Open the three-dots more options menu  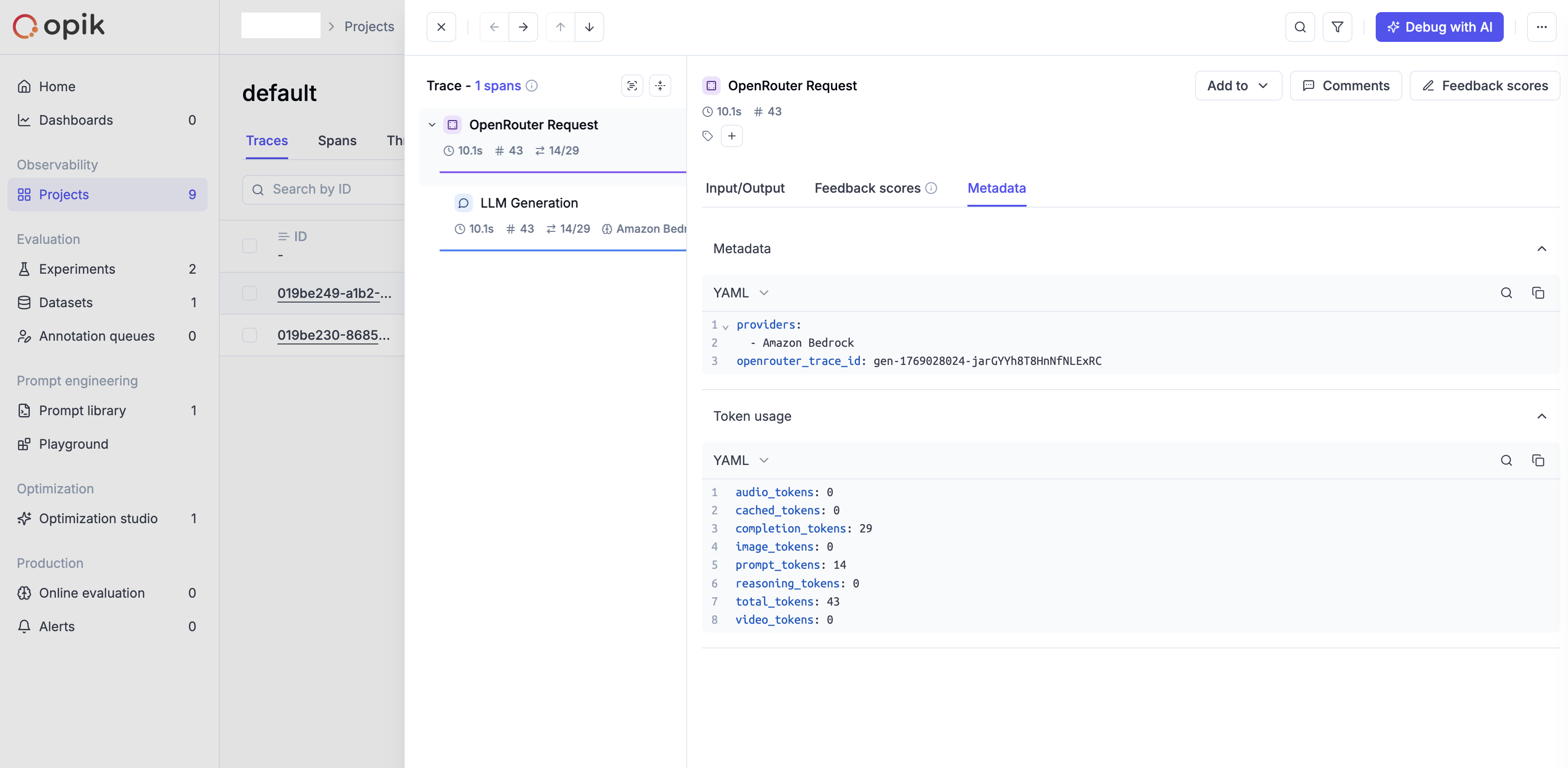click(1541, 27)
